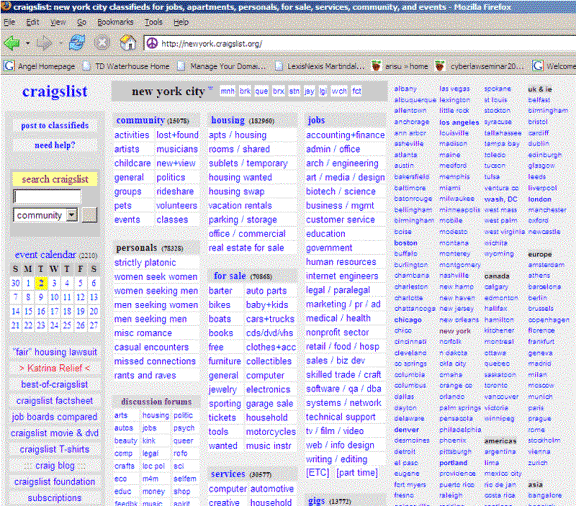Open the View menu
The image size is (576, 506).
coord(58,22)
